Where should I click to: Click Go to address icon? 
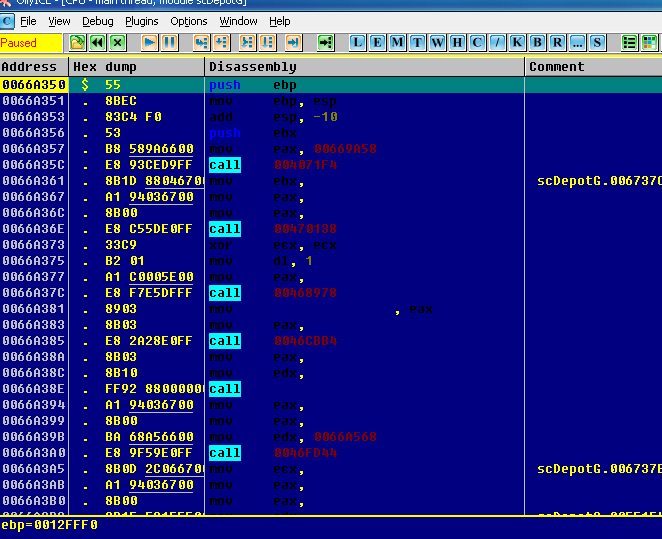[x=326, y=43]
